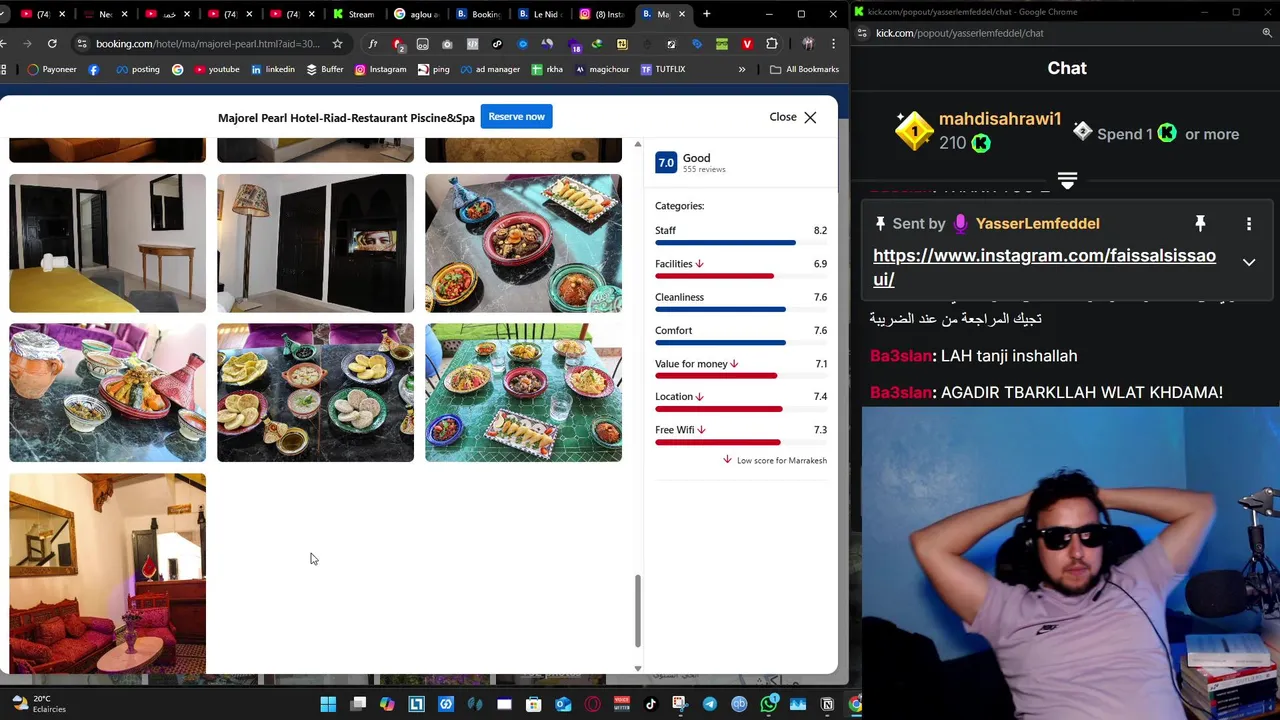Open the floor lamp room photo
The width and height of the screenshot is (1280, 720).
(x=315, y=243)
